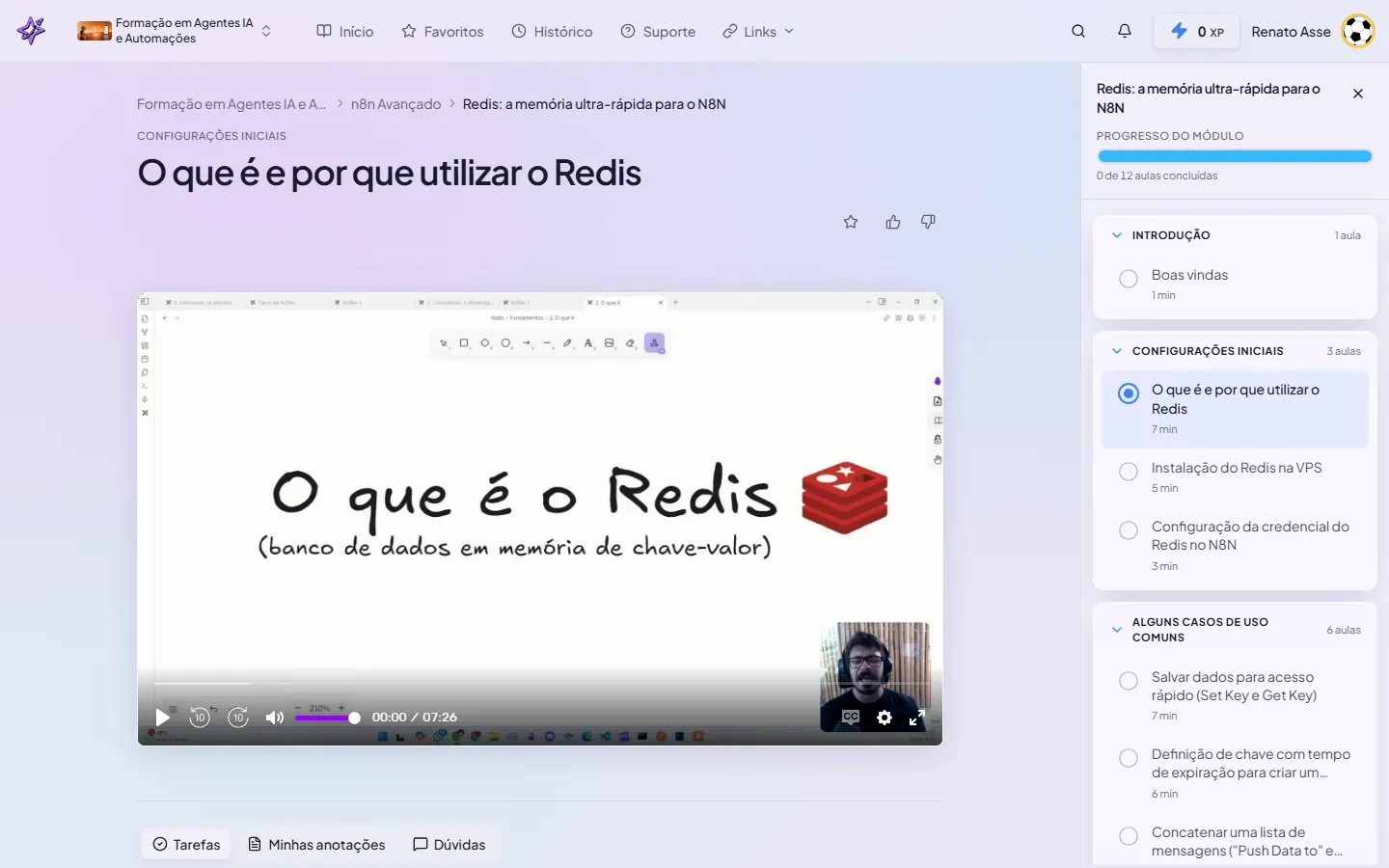Mark Configuração da credencial lesson complete
The height and width of the screenshot is (868, 1389).
pos(1129,530)
